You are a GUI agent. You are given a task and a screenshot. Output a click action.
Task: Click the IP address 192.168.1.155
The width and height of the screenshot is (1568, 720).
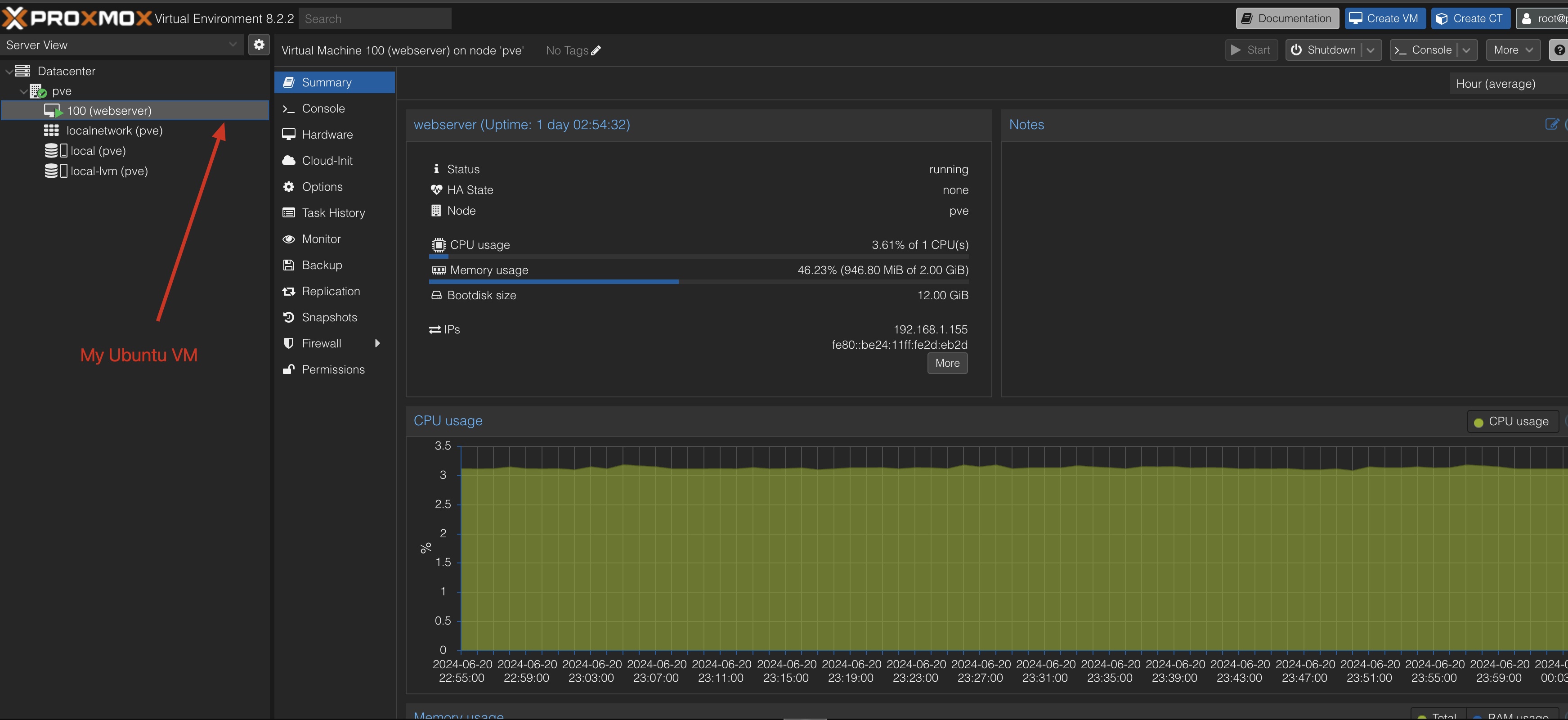pos(930,329)
